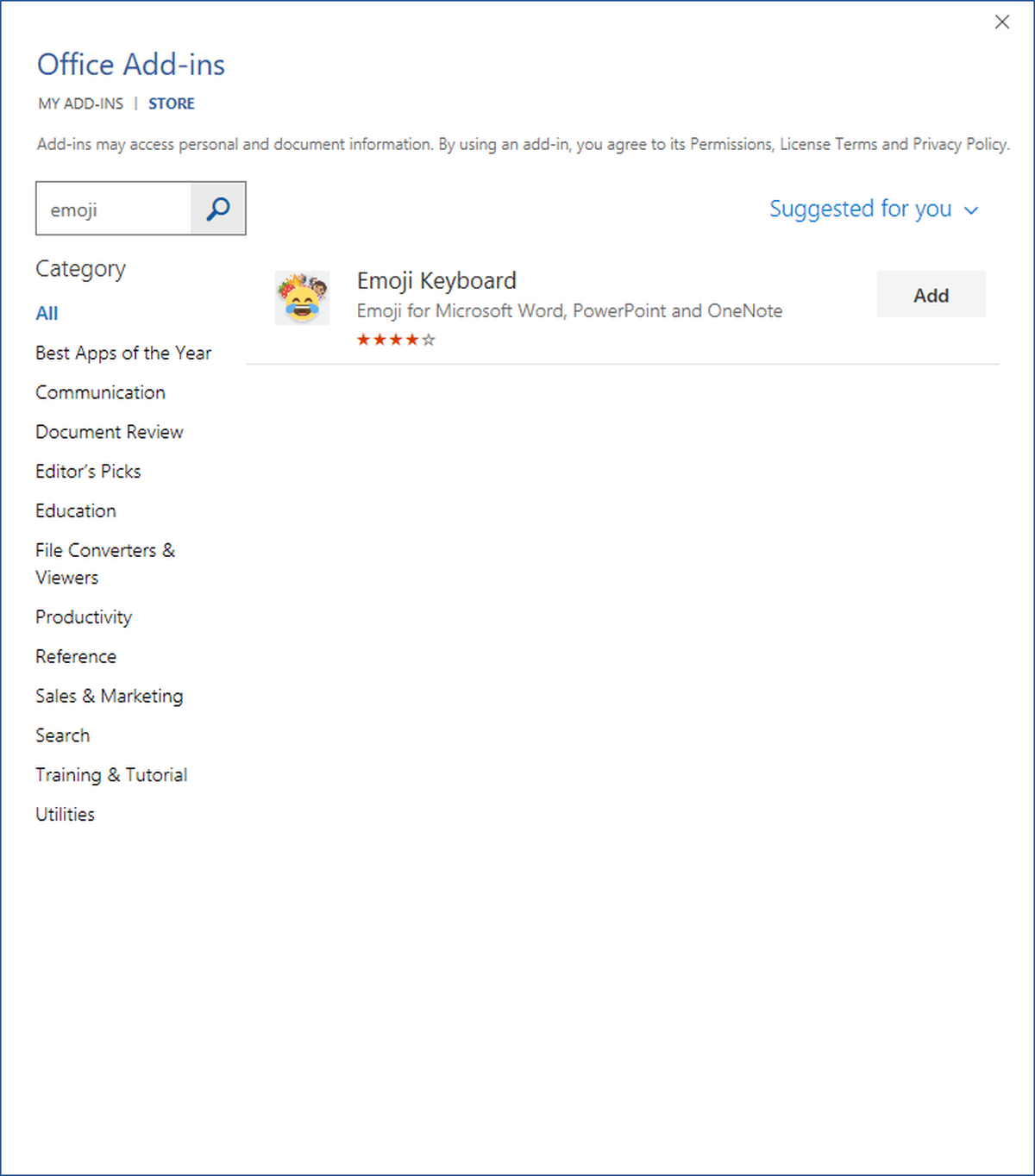Image resolution: width=1035 pixels, height=1176 pixels.
Task: Filter by Best Apps of the Year
Action: point(123,353)
